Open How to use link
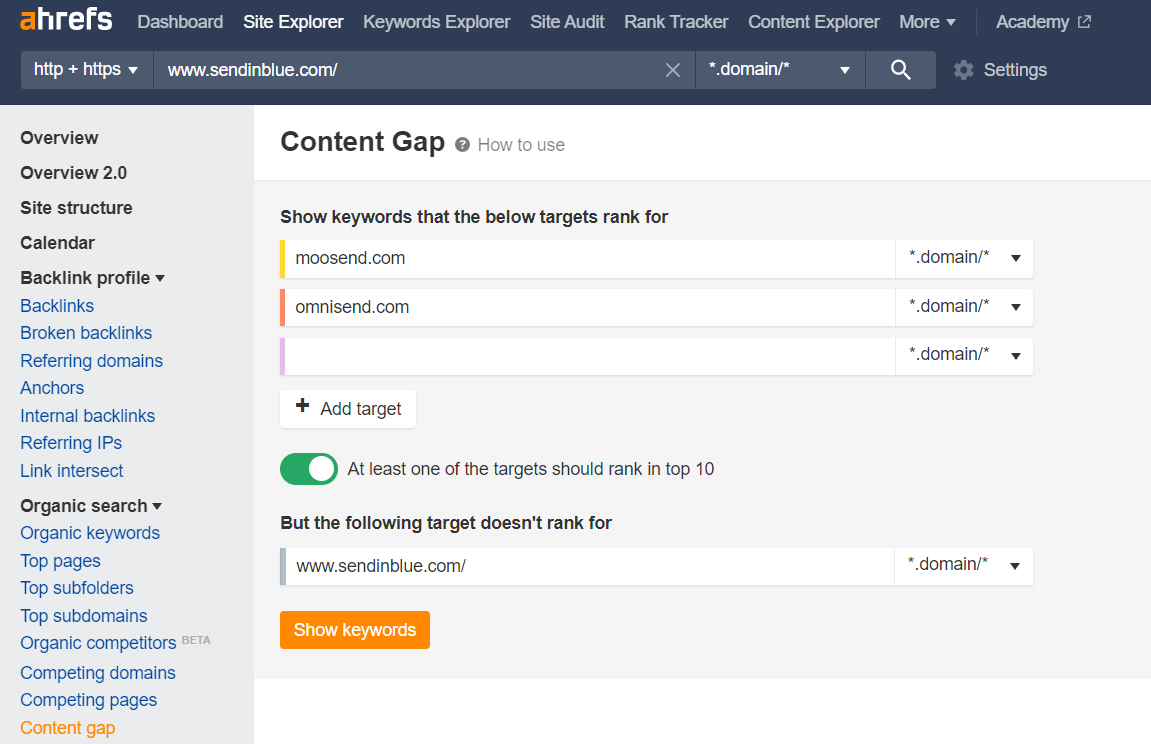The image size is (1151, 744). 521,145
